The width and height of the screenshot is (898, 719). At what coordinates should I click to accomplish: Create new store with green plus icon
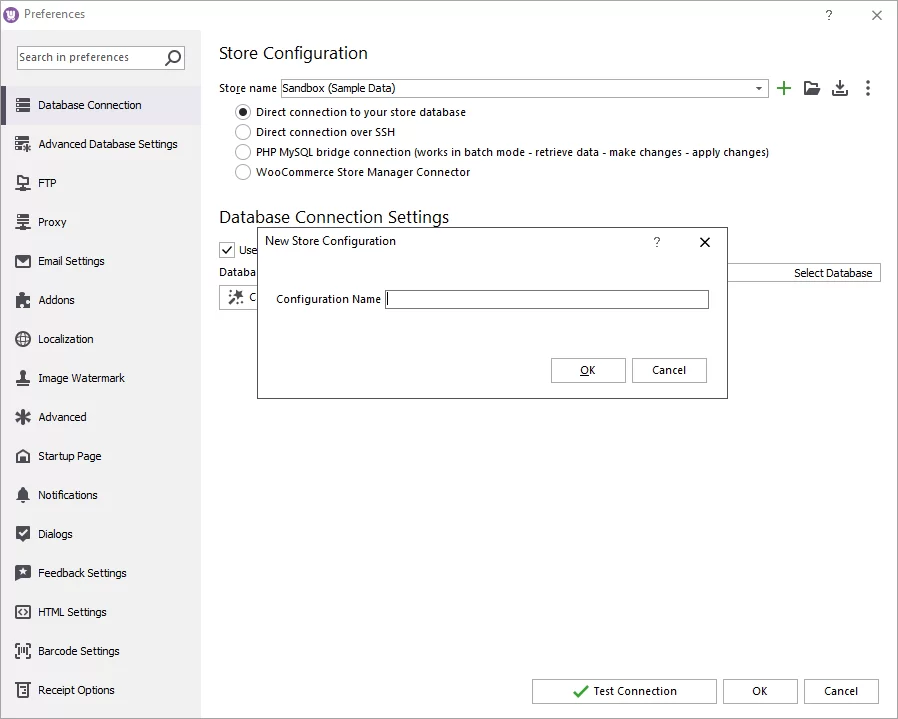[784, 88]
